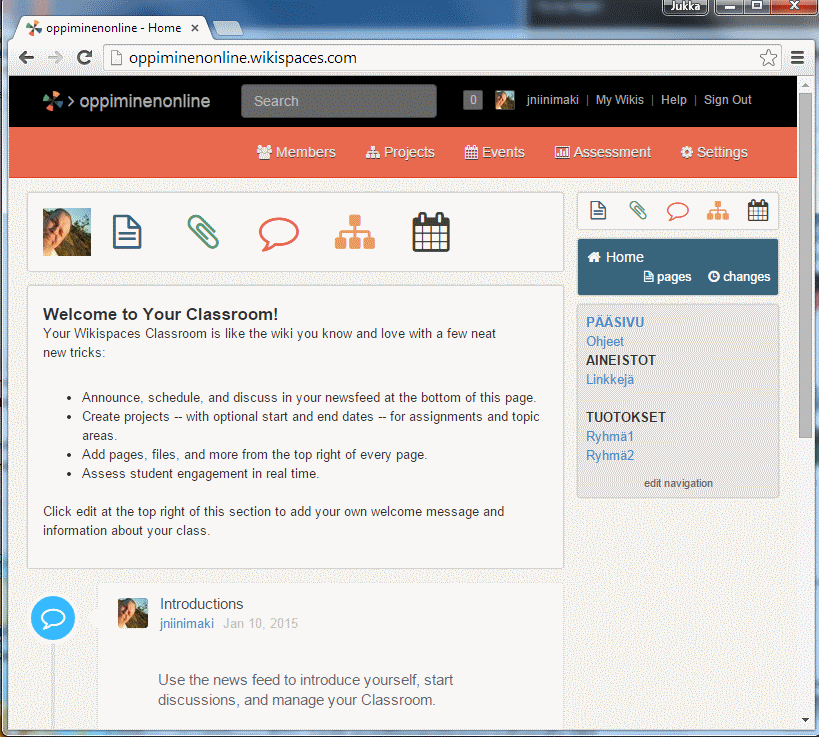Click the TUOTOKSET heading in navigation
Image resolution: width=819 pixels, height=737 pixels.
pyautogui.click(x=626, y=417)
